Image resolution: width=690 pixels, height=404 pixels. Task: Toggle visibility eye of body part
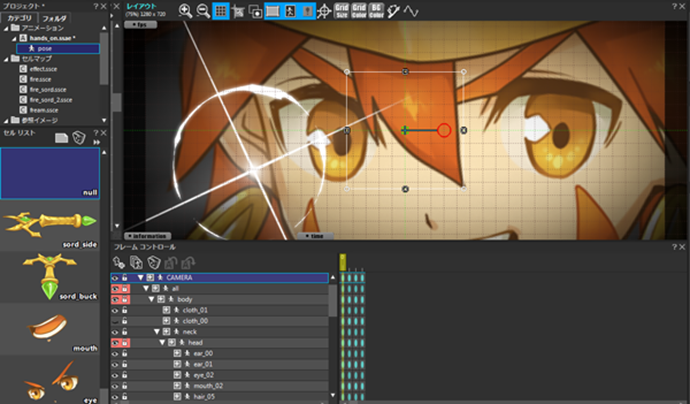115,299
